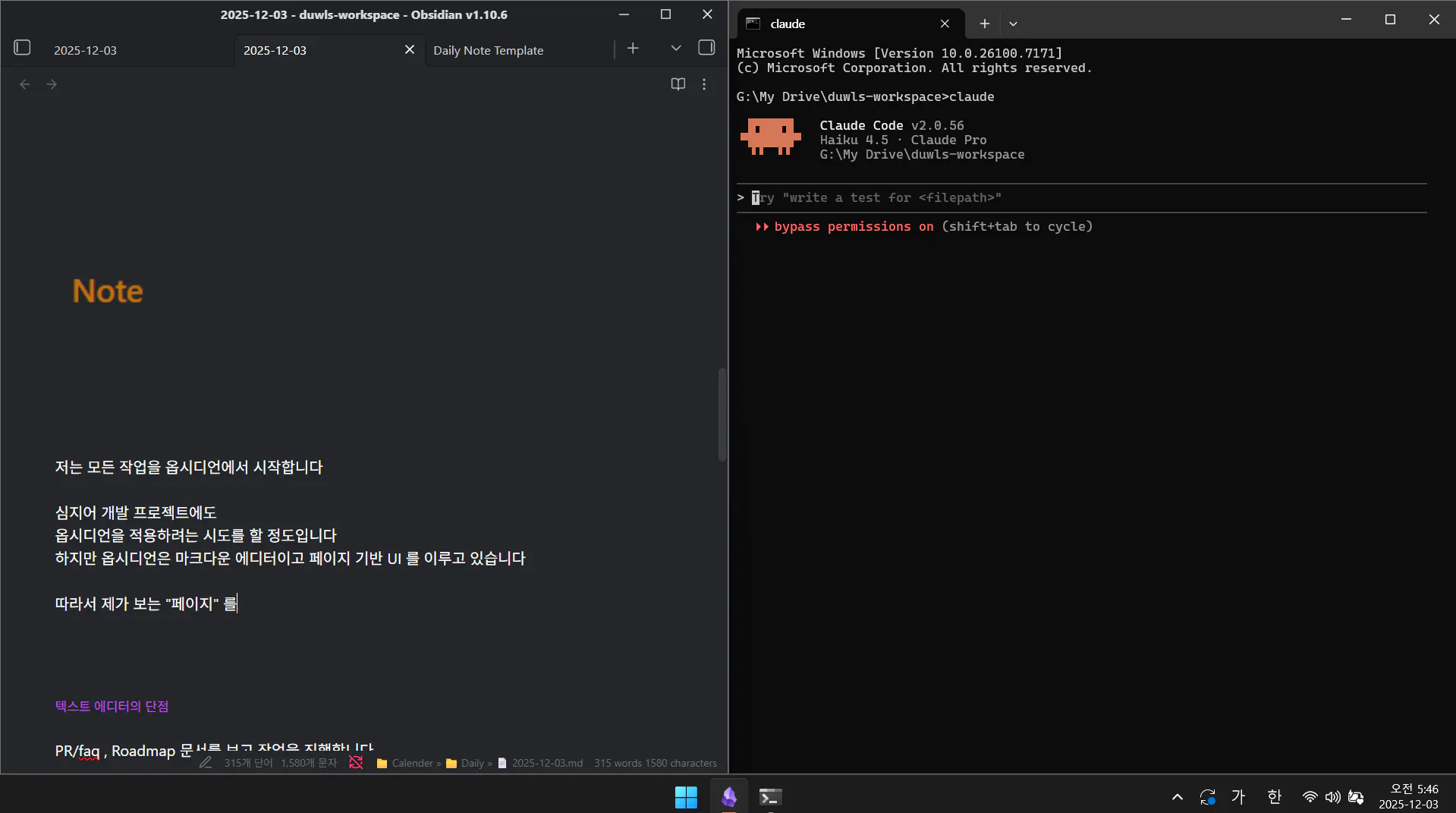
Task: Show hidden system tray icons
Action: [x=1177, y=796]
